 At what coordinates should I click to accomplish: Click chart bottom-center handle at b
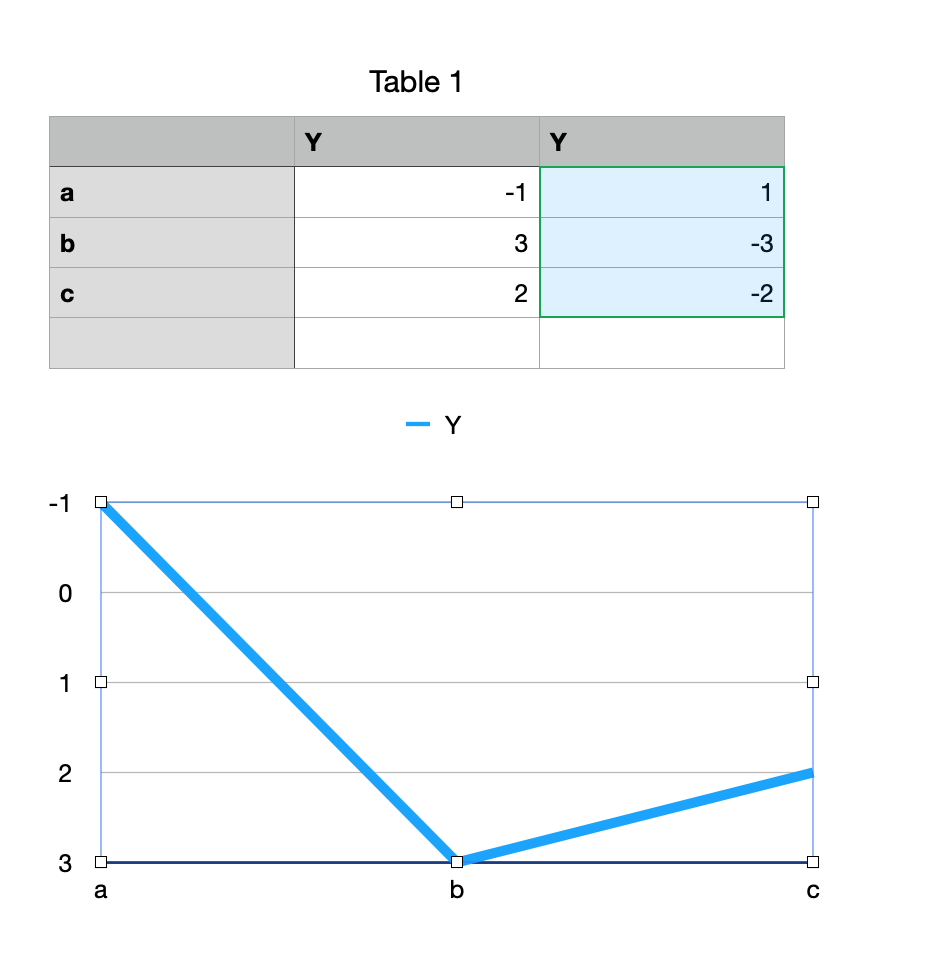(457, 862)
